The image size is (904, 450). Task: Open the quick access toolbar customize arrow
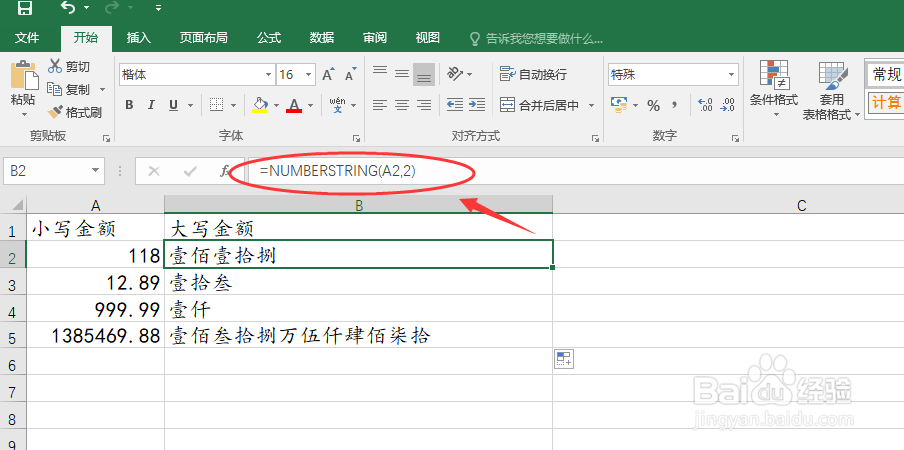coord(159,9)
